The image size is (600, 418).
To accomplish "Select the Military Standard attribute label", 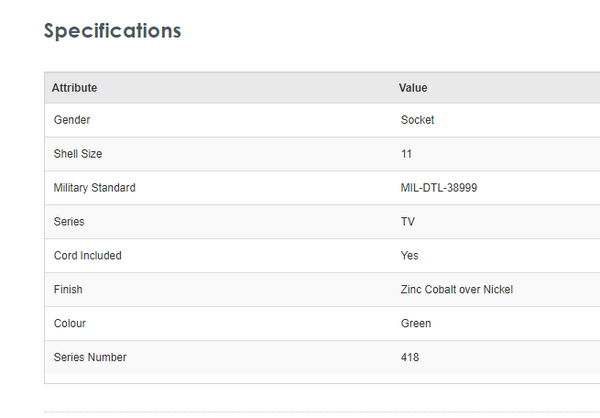I will click(95, 188).
